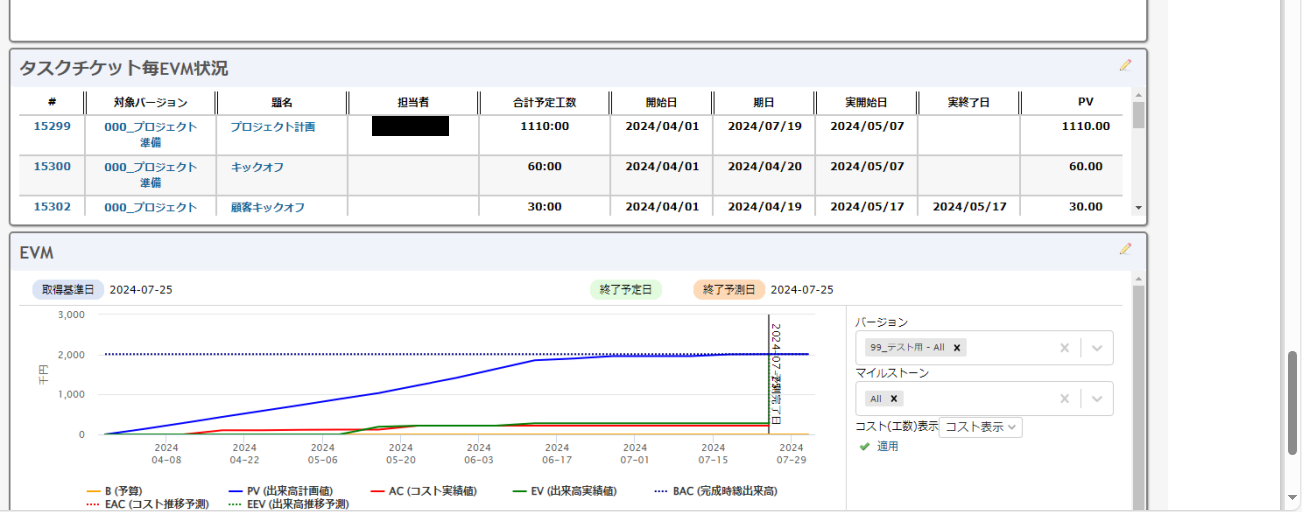This screenshot has height=512, width=1302.
Task: Open the バージョン dropdown chevron
Action: tap(1097, 348)
